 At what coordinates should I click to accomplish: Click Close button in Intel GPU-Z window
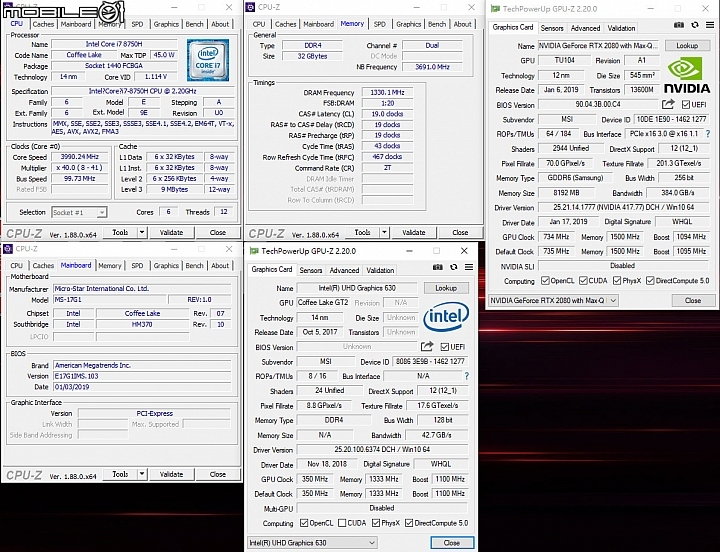[x=452, y=543]
